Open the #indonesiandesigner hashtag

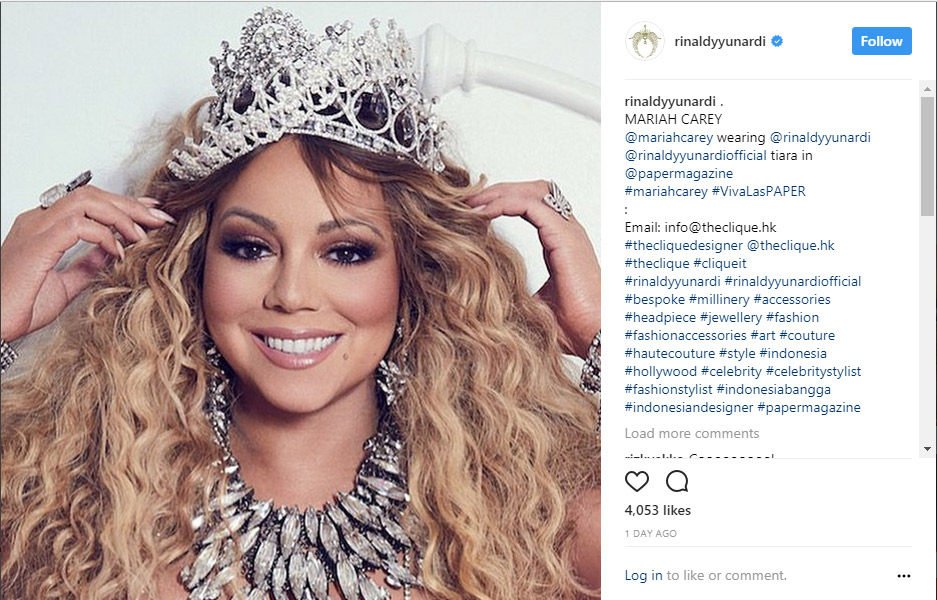(688, 408)
